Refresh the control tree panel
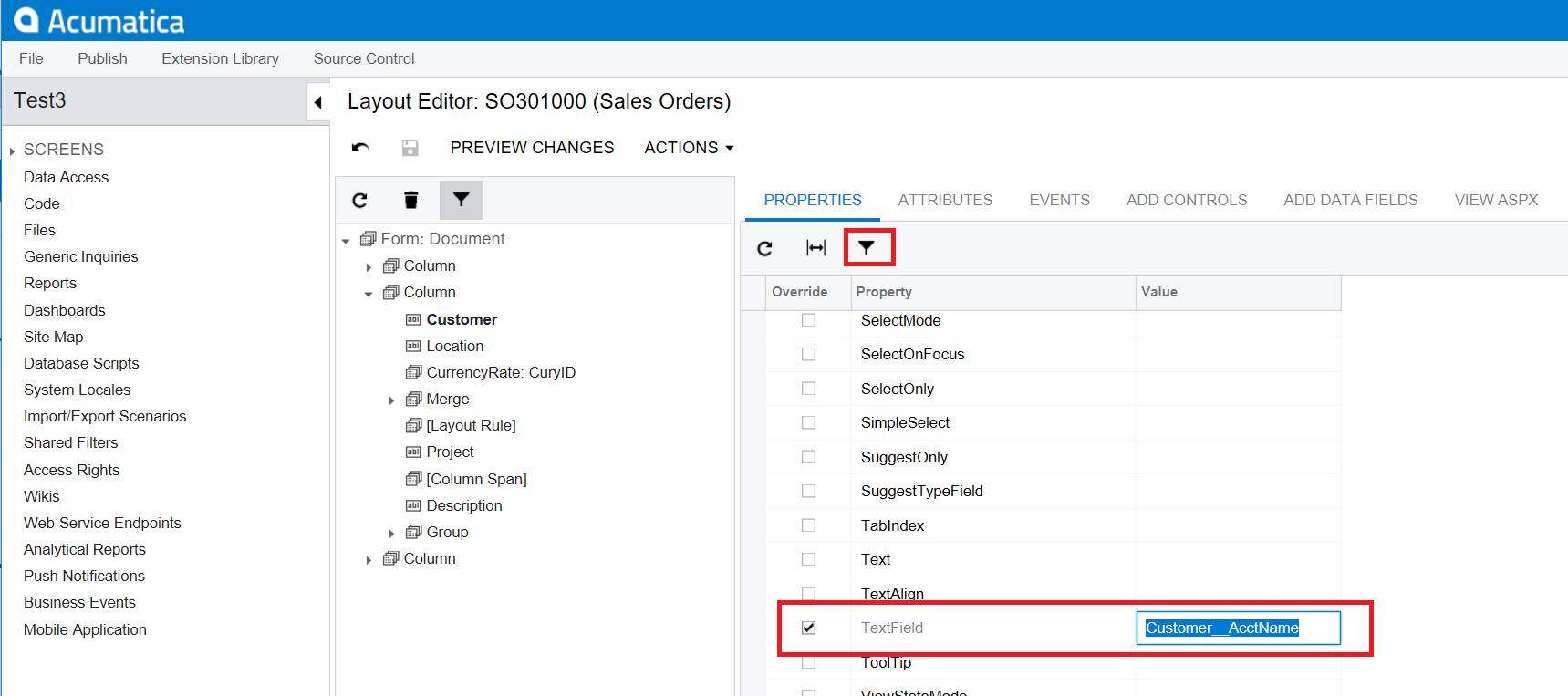Viewport: 1568px width, 696px height. tap(359, 200)
